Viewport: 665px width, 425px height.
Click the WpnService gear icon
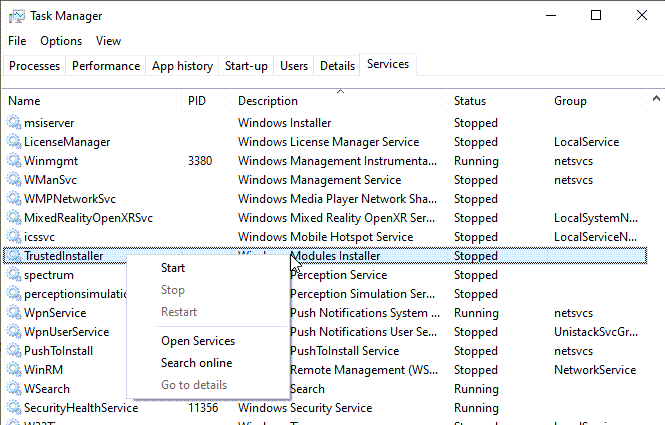pos(14,313)
